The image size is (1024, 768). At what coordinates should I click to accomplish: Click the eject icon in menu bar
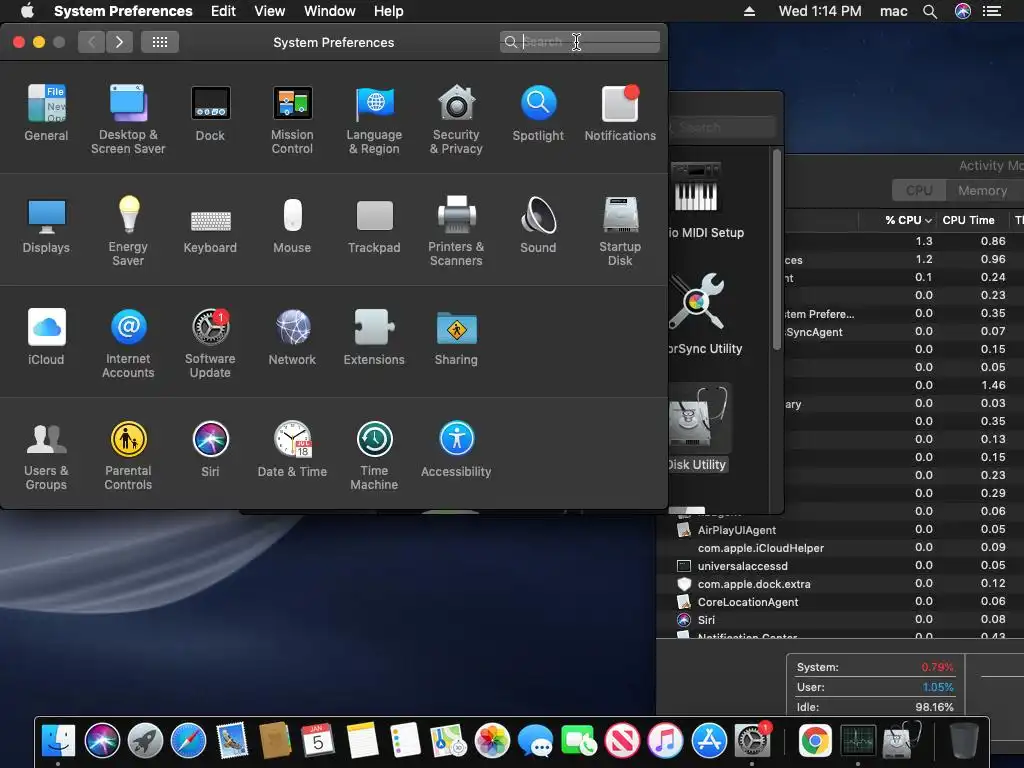click(x=749, y=11)
